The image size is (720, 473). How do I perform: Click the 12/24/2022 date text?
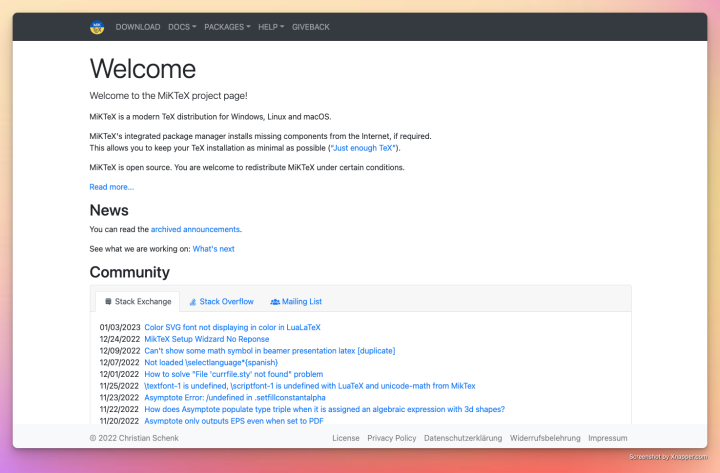coord(120,339)
